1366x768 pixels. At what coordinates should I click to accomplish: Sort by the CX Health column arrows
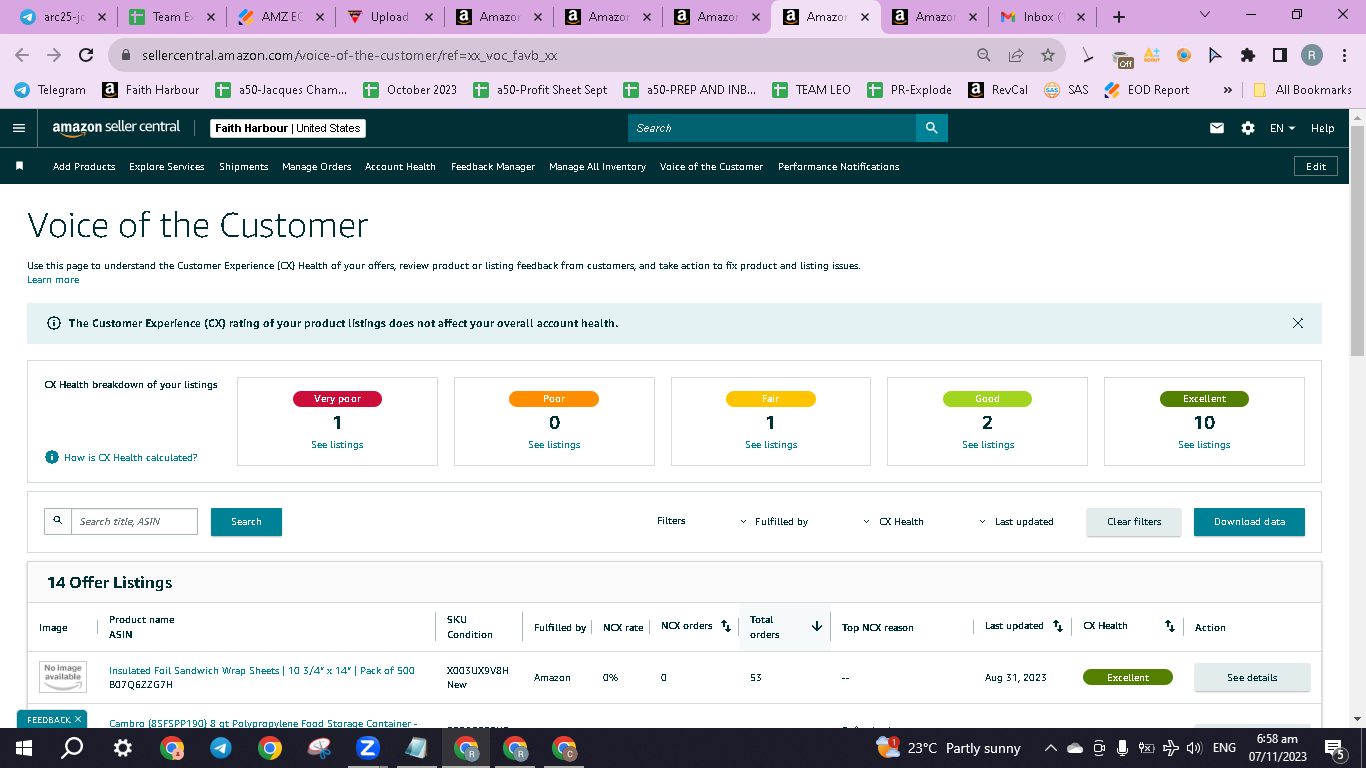pos(1170,626)
